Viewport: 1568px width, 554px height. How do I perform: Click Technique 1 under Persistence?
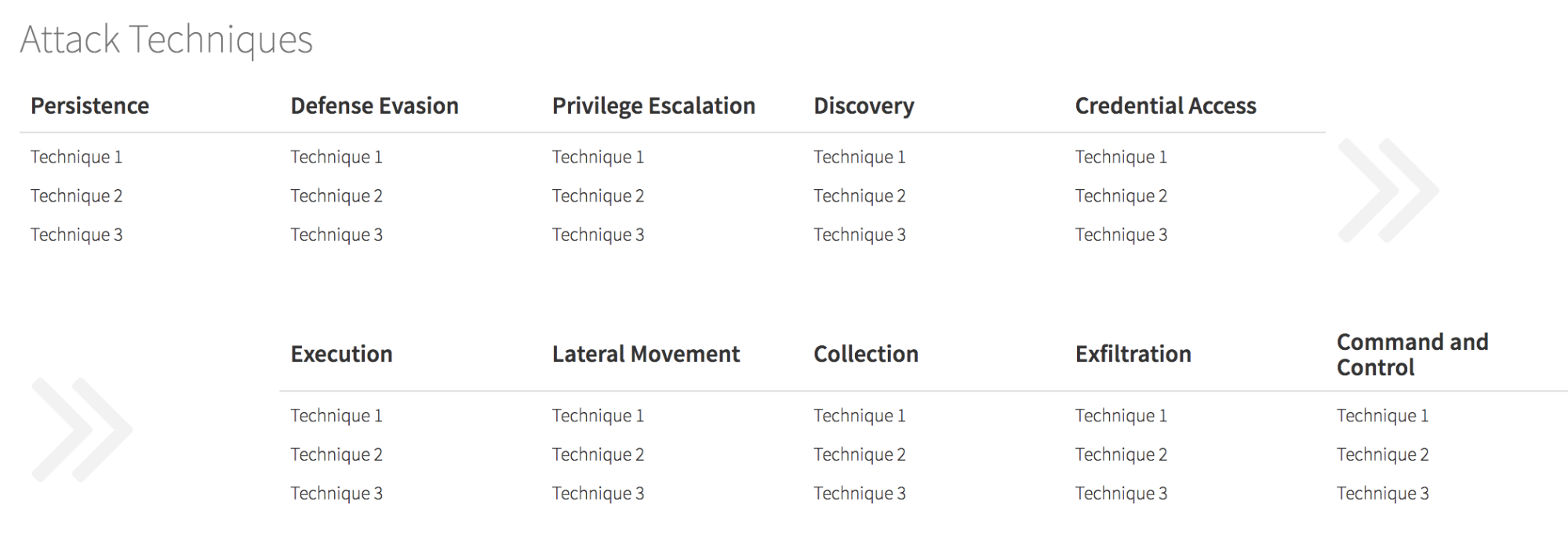tap(76, 157)
